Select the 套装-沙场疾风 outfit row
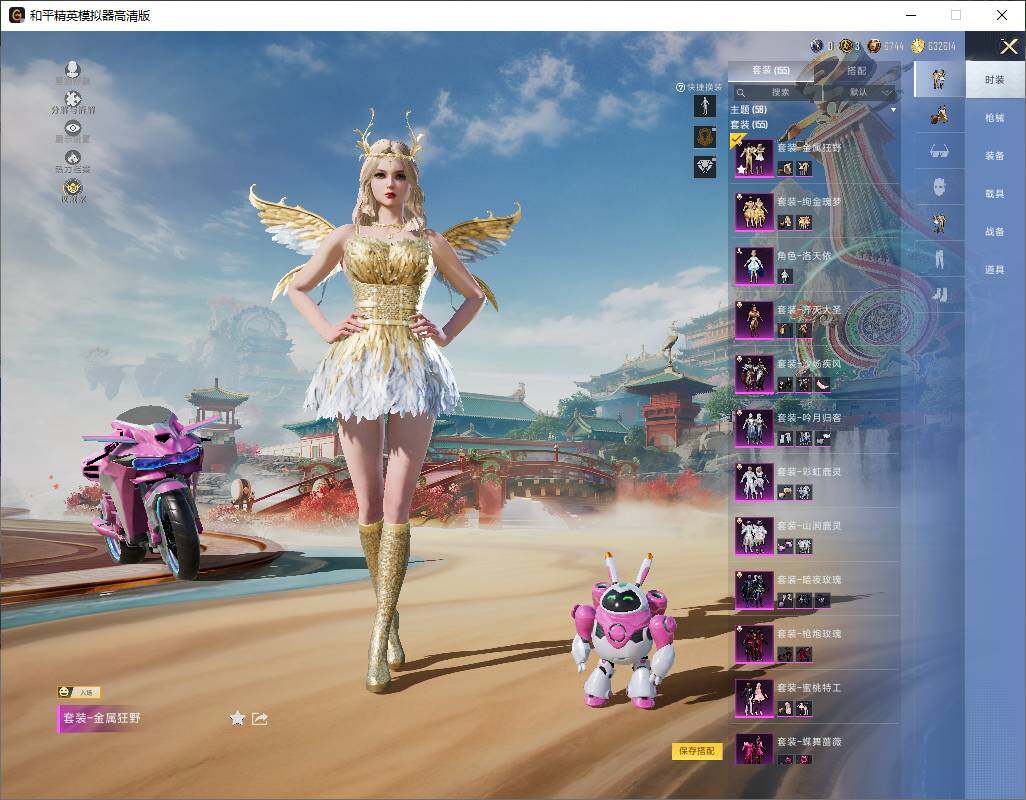This screenshot has height=800, width=1026. pos(814,374)
